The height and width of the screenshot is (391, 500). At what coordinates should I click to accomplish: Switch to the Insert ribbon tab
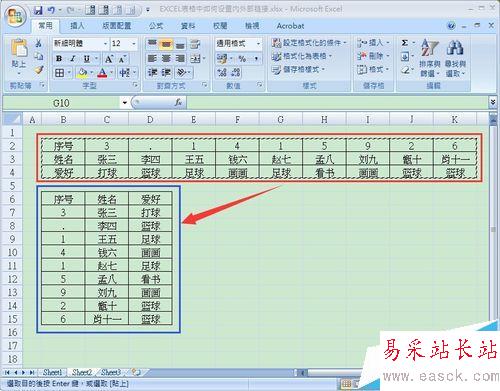(77, 26)
